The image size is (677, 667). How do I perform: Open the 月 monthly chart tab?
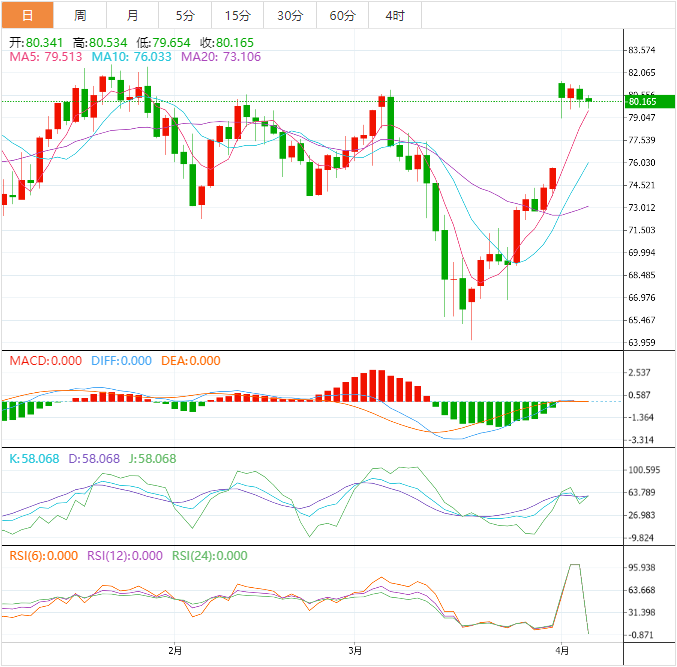(133, 15)
